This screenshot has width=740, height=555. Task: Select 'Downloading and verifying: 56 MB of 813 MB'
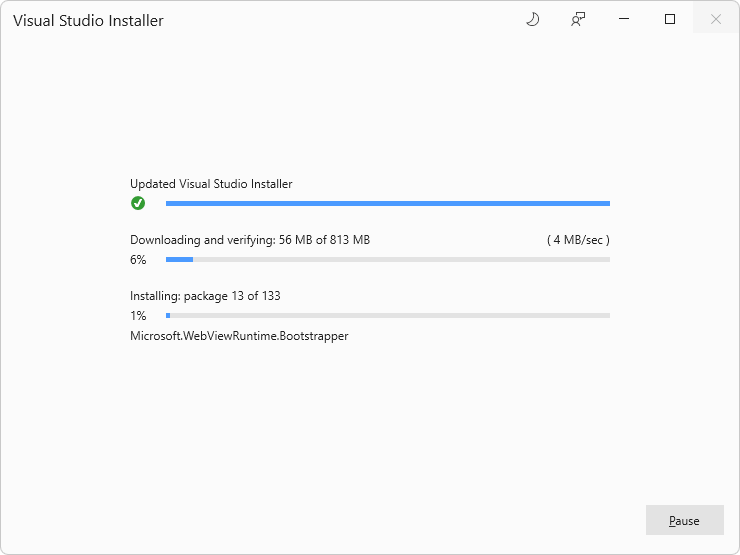pyautogui.click(x=250, y=240)
